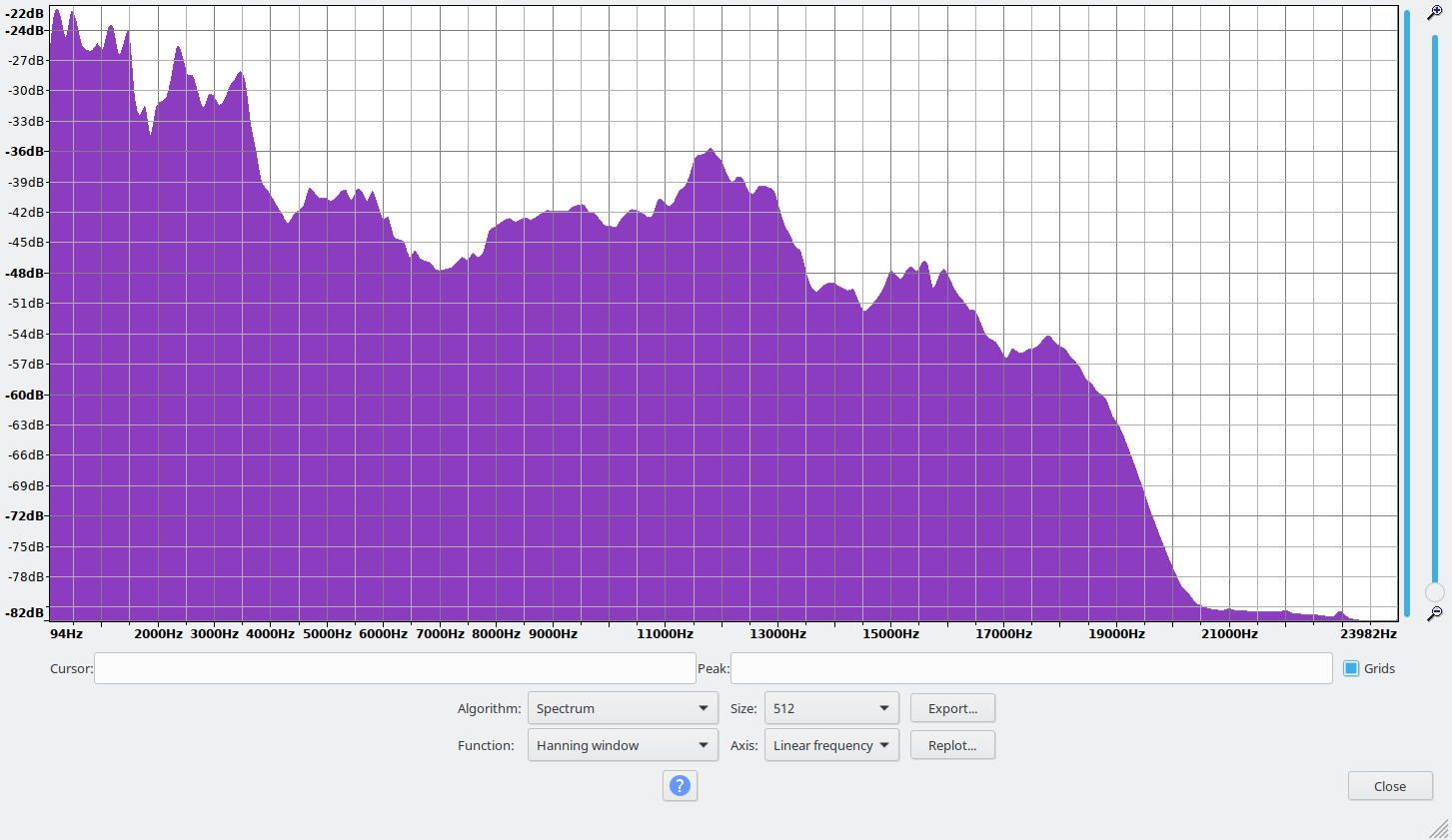Click inside the Peak readout field

pos(1031,668)
